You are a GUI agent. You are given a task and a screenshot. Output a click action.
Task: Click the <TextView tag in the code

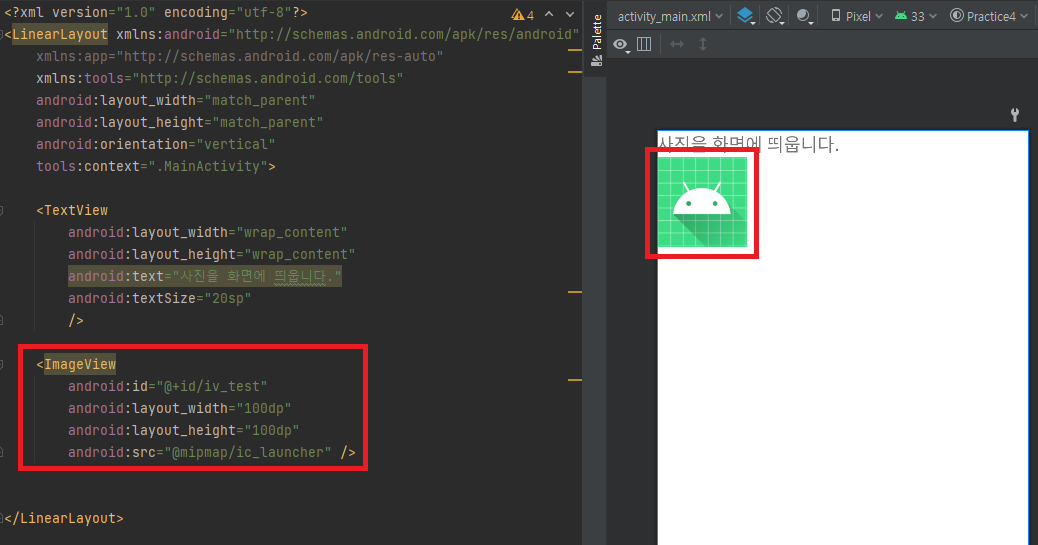pyautogui.click(x=72, y=211)
